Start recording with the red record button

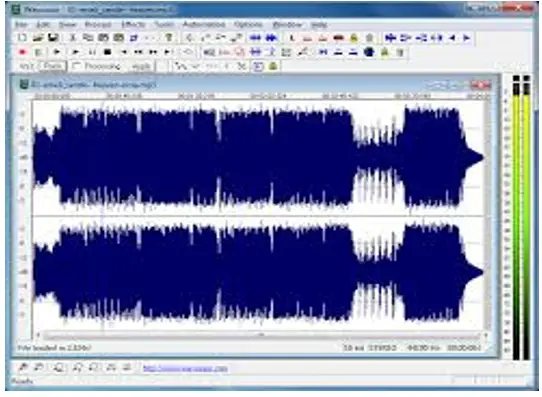click(x=22, y=52)
